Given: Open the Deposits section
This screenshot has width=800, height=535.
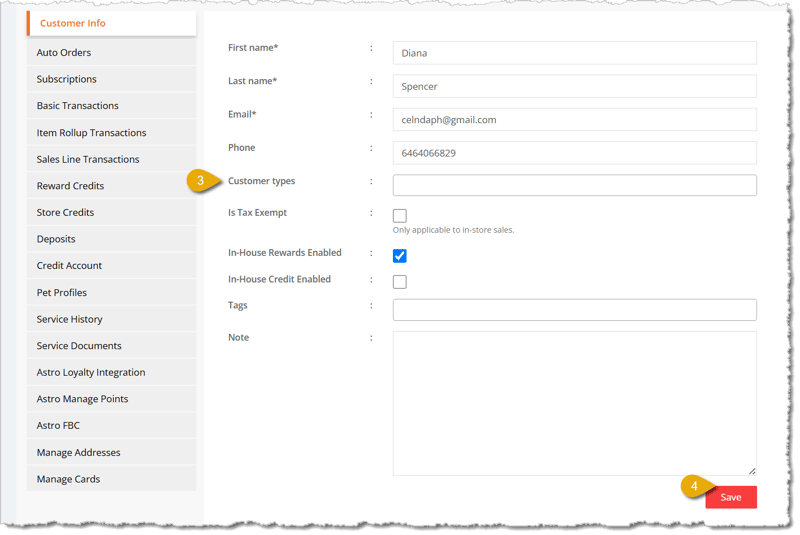Looking at the screenshot, I should pos(111,239).
